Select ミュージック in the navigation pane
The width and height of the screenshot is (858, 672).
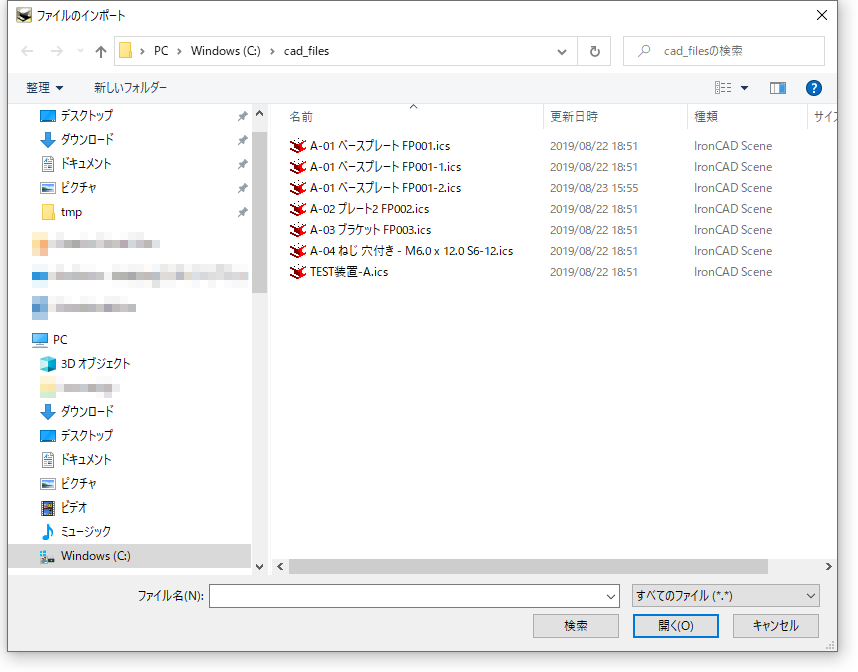(85, 531)
